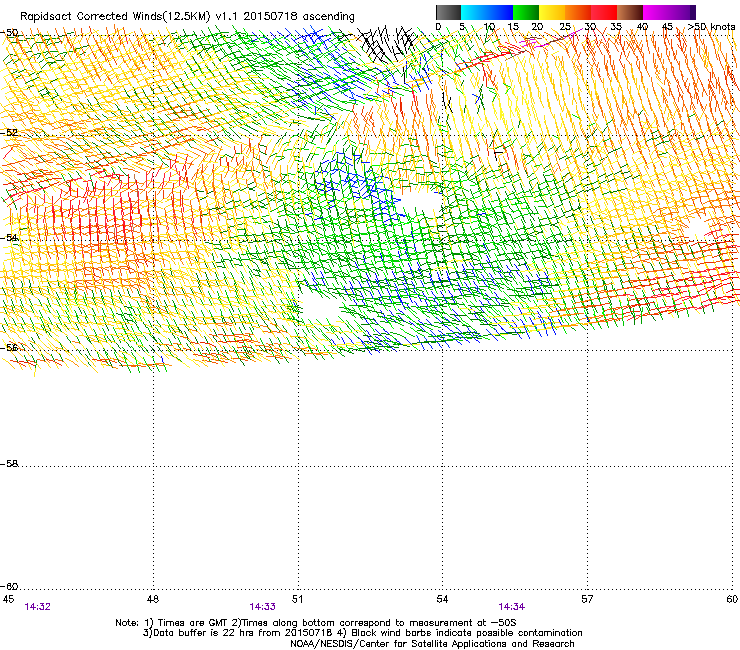This screenshot has height=650, width=740.
Task: Click the '20' label under the color bar
Action: (x=537, y=27)
